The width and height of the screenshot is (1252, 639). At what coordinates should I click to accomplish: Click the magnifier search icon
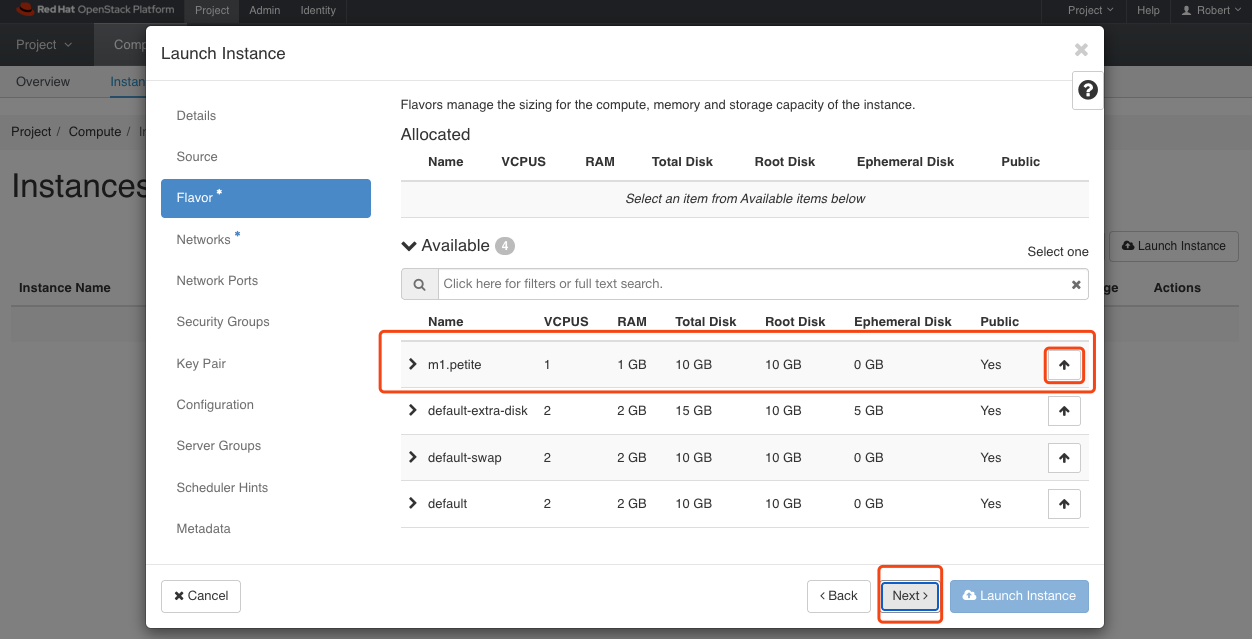[420, 285]
